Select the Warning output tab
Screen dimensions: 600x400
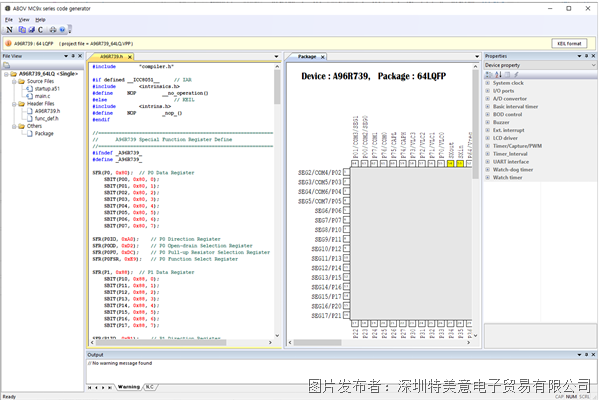(129, 387)
